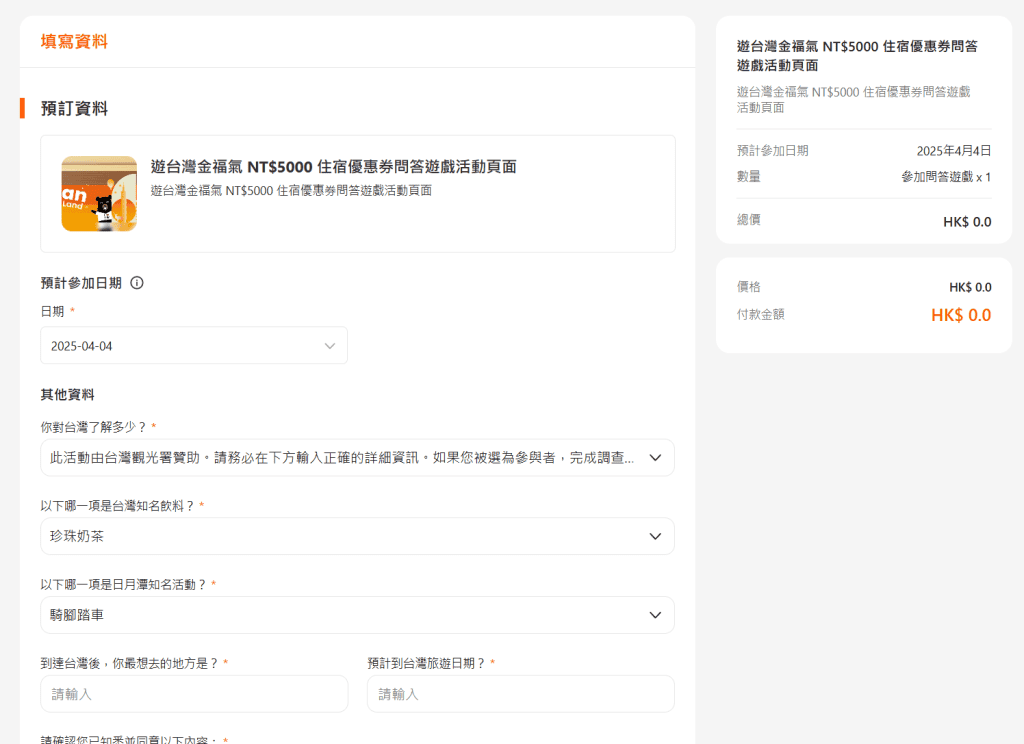Focus the 到達台灣後最想去的地方 input field

coord(194,694)
